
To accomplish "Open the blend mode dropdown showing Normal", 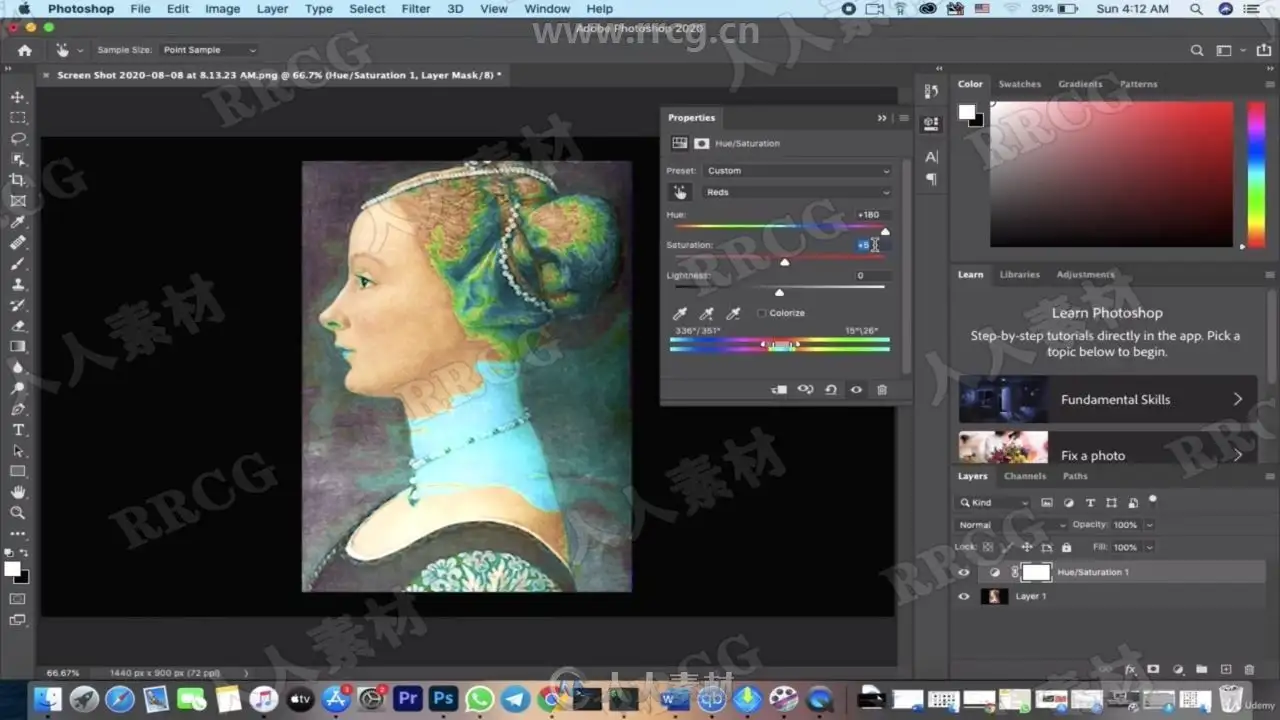I will tap(1010, 525).
